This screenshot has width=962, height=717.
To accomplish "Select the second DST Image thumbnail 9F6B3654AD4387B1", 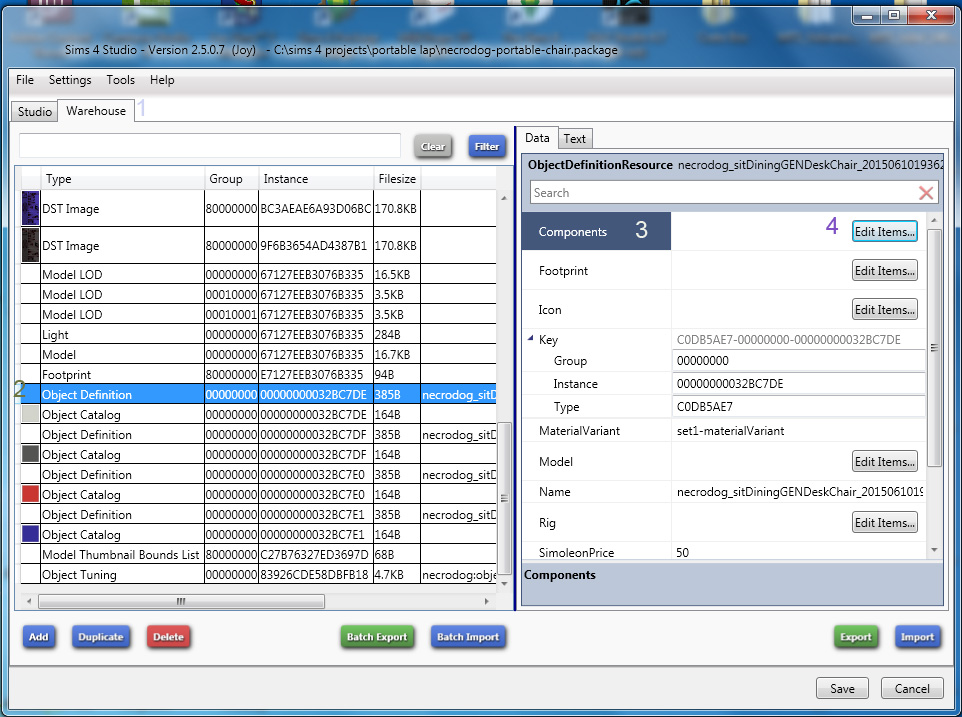I will (x=30, y=245).
